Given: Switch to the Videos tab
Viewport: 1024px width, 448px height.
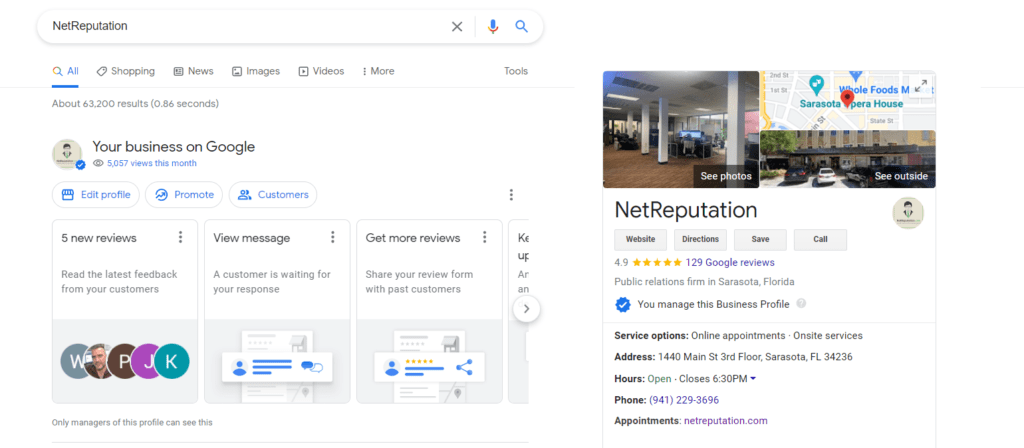Looking at the screenshot, I should 321,71.
